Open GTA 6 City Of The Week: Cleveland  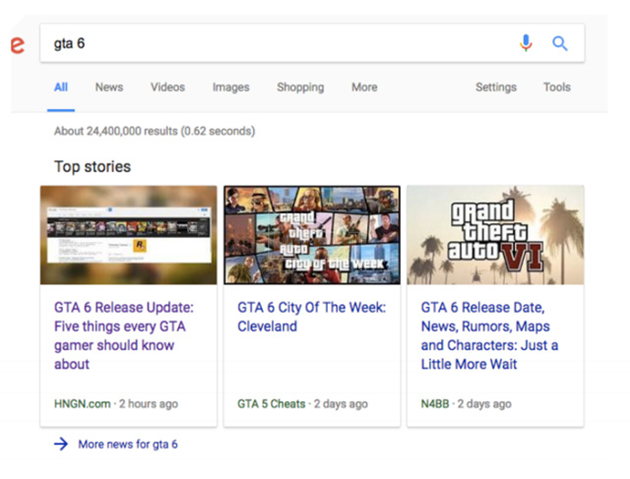click(x=311, y=317)
